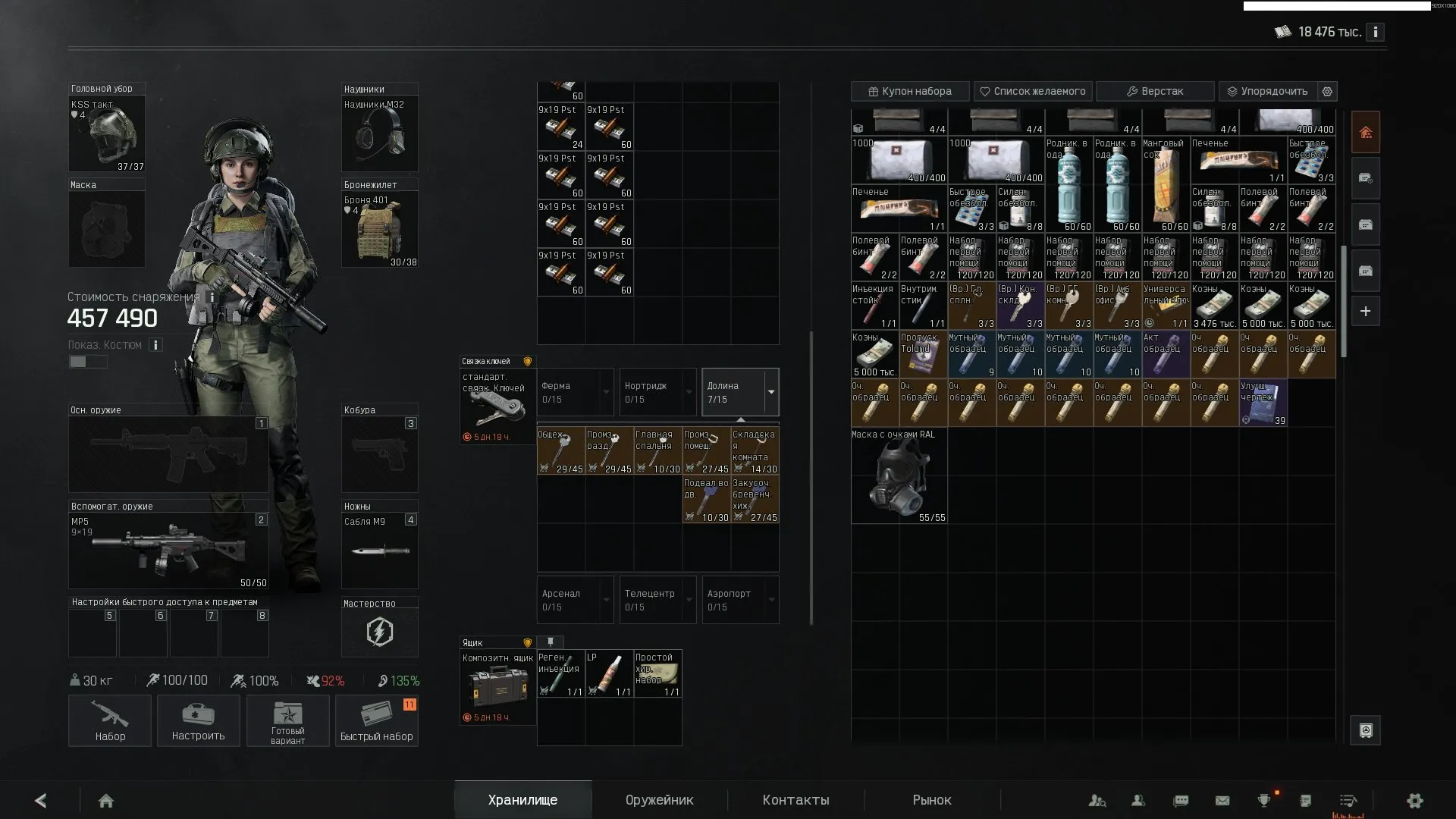The image size is (1456, 819).
Task: Select the Универсальный ключ item
Action: (x=1166, y=306)
